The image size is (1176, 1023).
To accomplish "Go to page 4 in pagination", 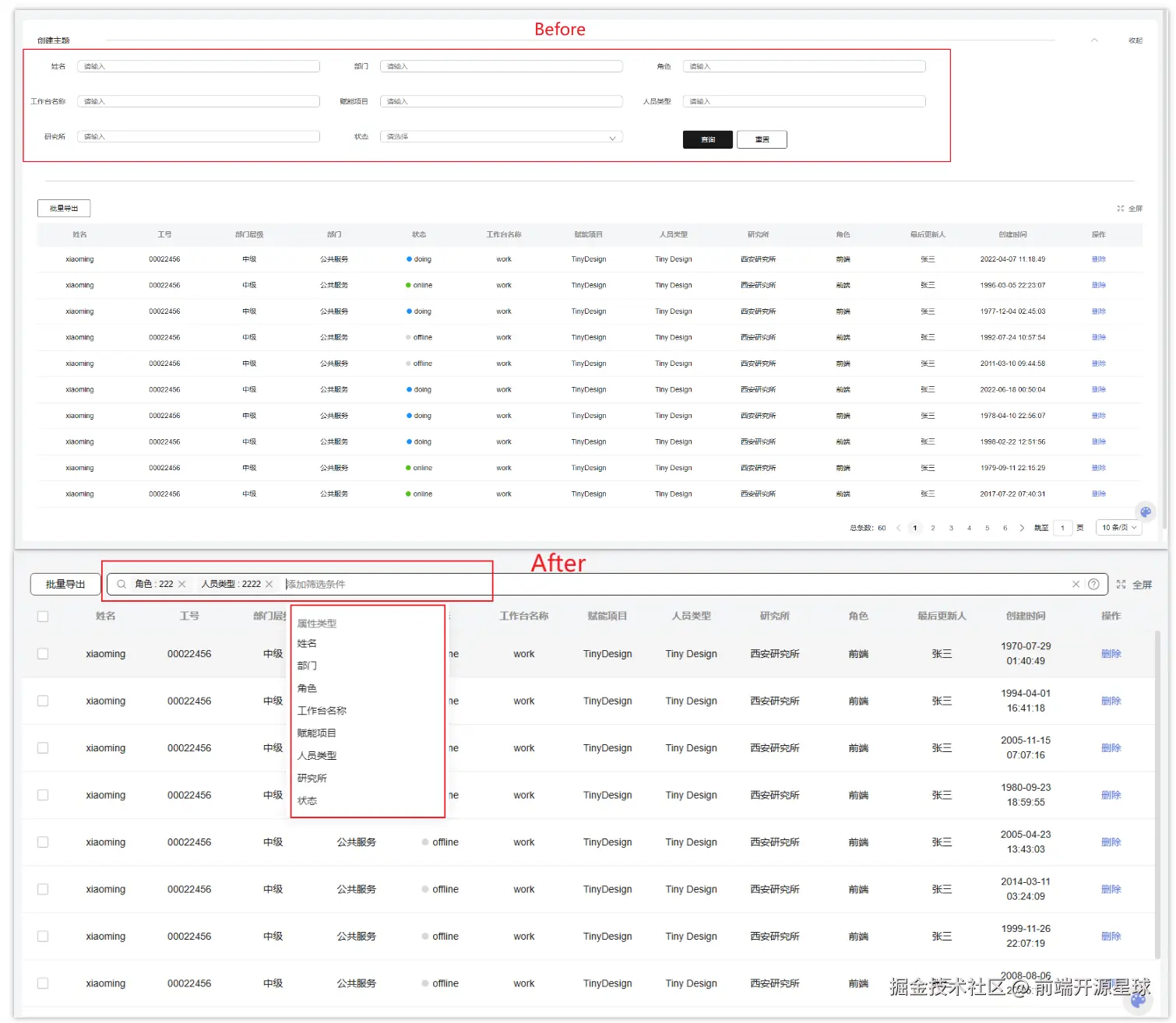I will (969, 528).
